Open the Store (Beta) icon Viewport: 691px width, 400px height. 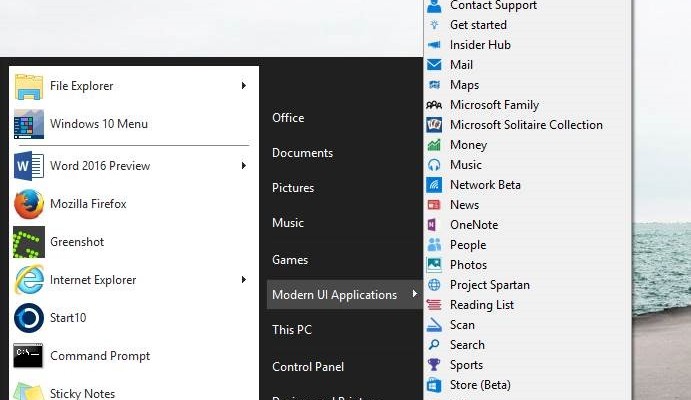tap(434, 385)
